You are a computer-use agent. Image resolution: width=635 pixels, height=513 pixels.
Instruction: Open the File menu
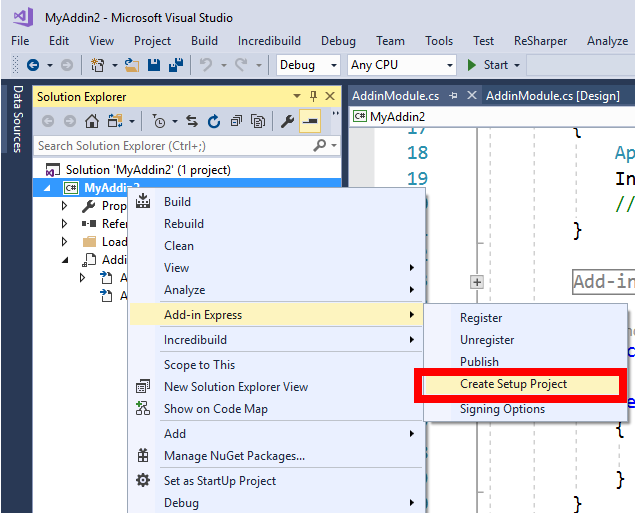coord(20,41)
